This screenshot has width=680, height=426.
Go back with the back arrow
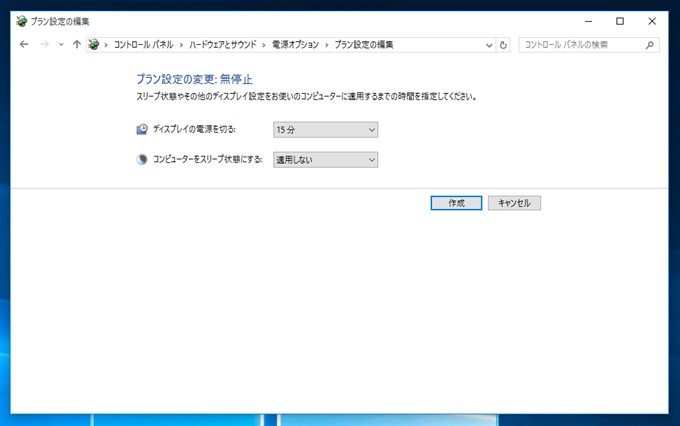pos(24,44)
